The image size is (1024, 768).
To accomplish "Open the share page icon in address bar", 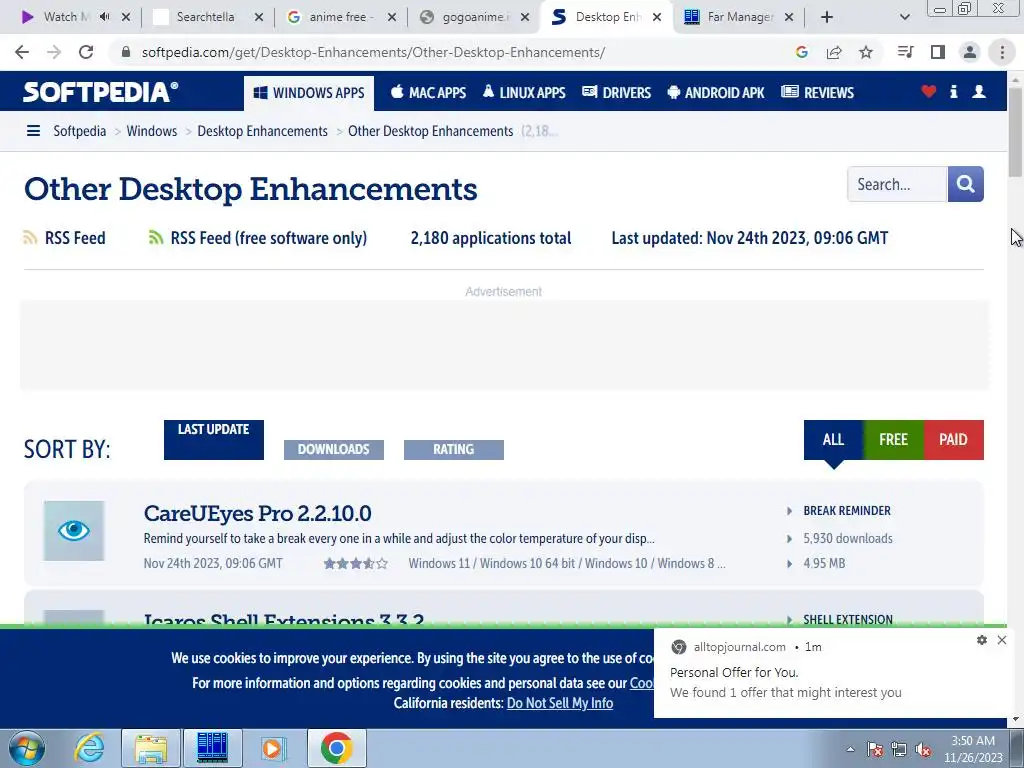I will click(834, 52).
